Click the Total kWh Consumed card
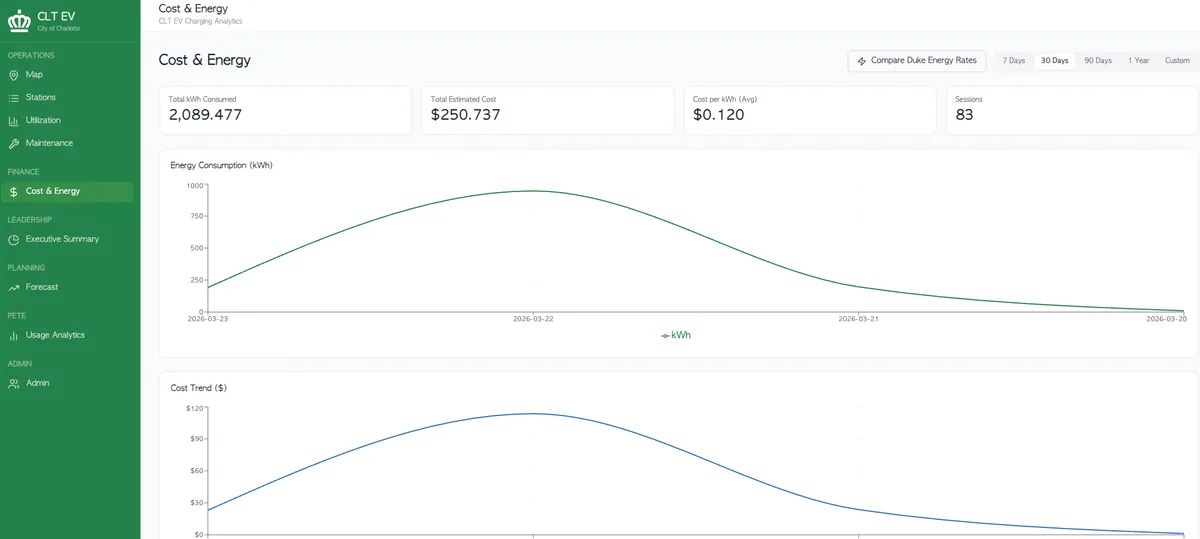This screenshot has height=539, width=1200. tap(285, 110)
